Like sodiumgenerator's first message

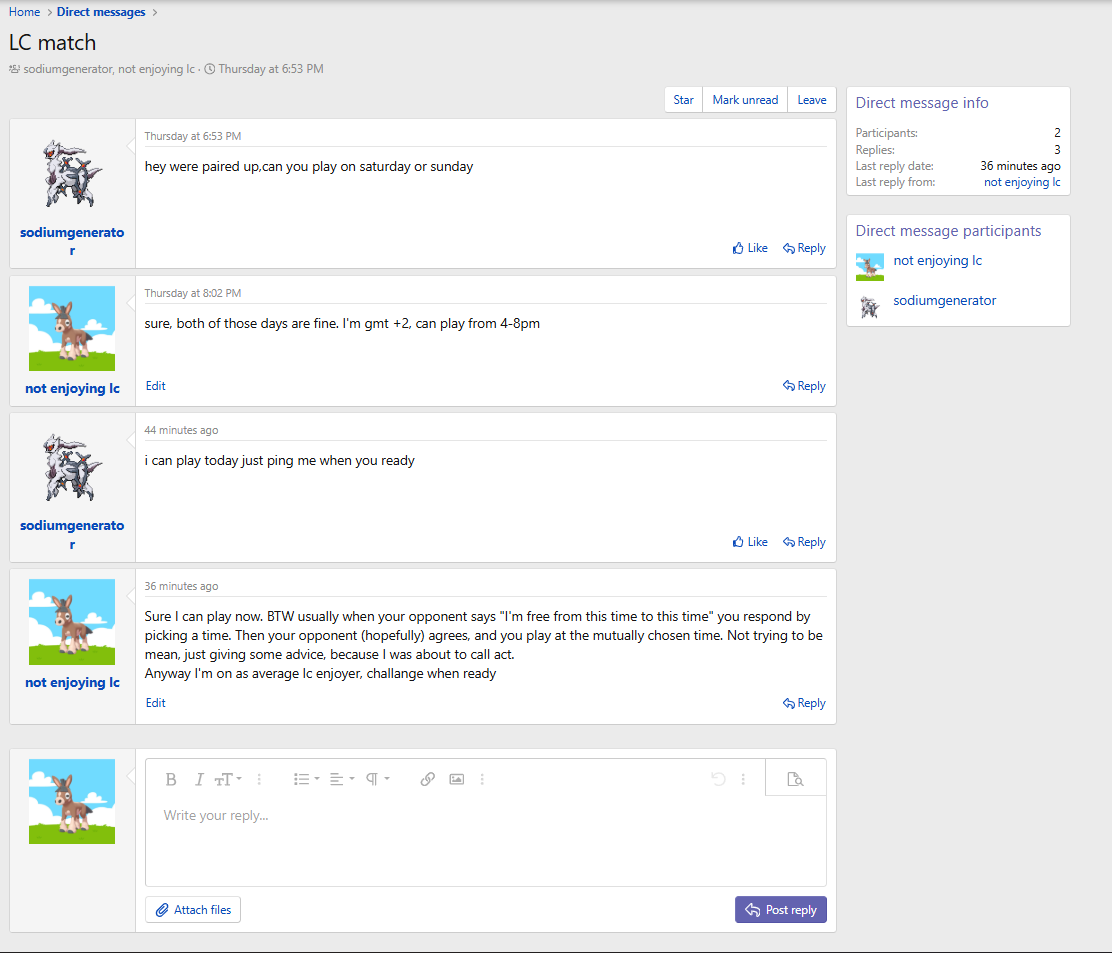click(x=750, y=248)
